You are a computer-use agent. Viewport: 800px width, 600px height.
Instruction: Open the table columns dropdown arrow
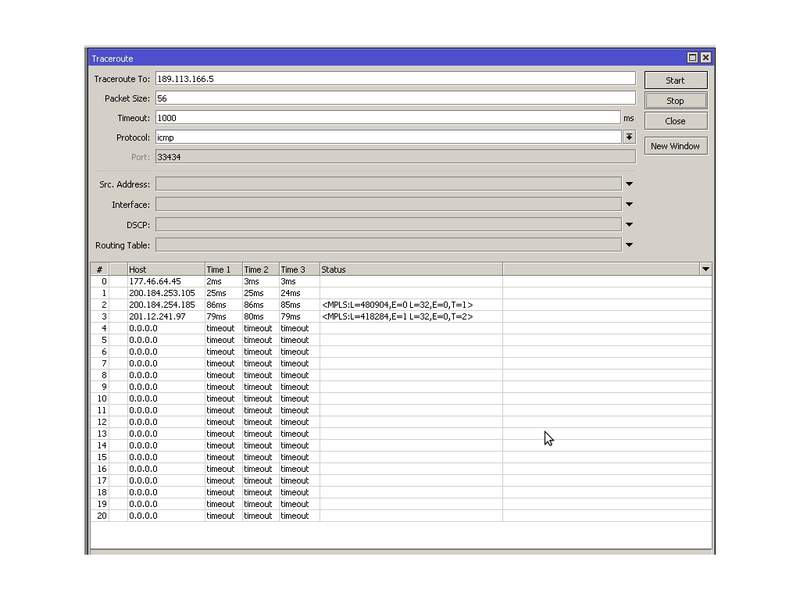pos(706,269)
